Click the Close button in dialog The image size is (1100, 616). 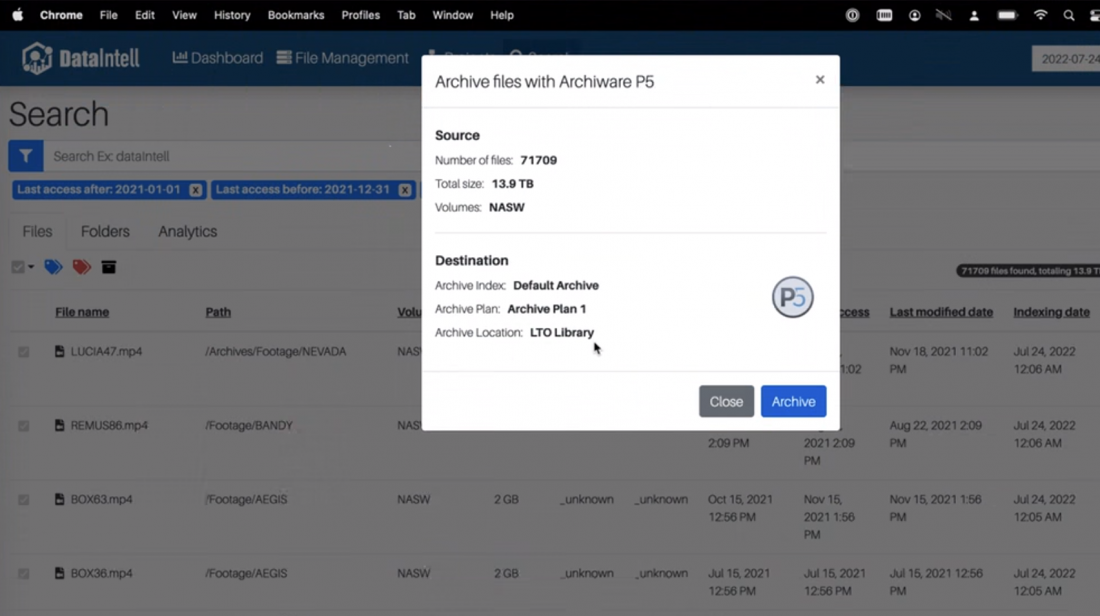726,401
